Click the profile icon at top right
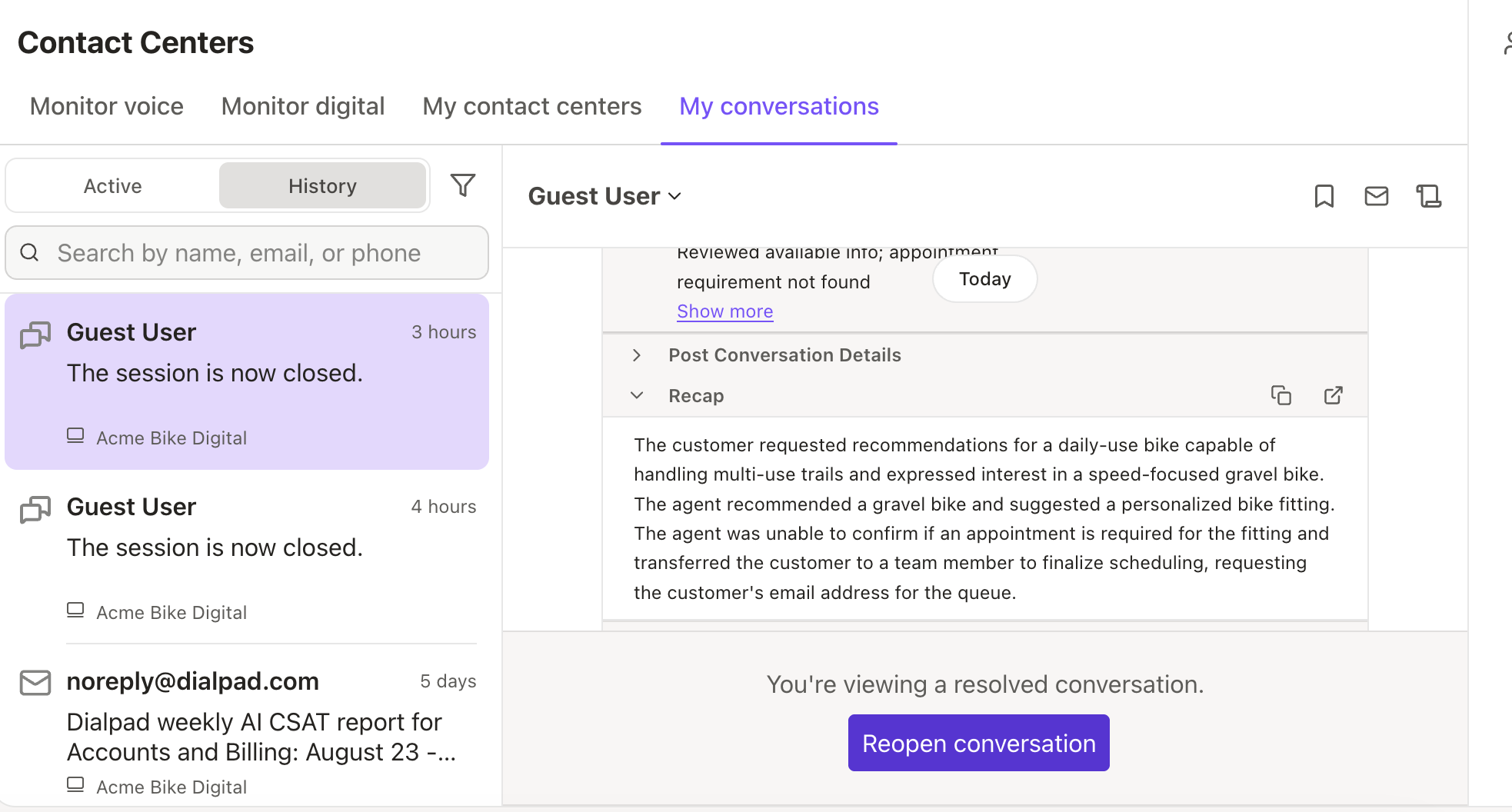This screenshot has height=812, width=1512. tap(1507, 43)
